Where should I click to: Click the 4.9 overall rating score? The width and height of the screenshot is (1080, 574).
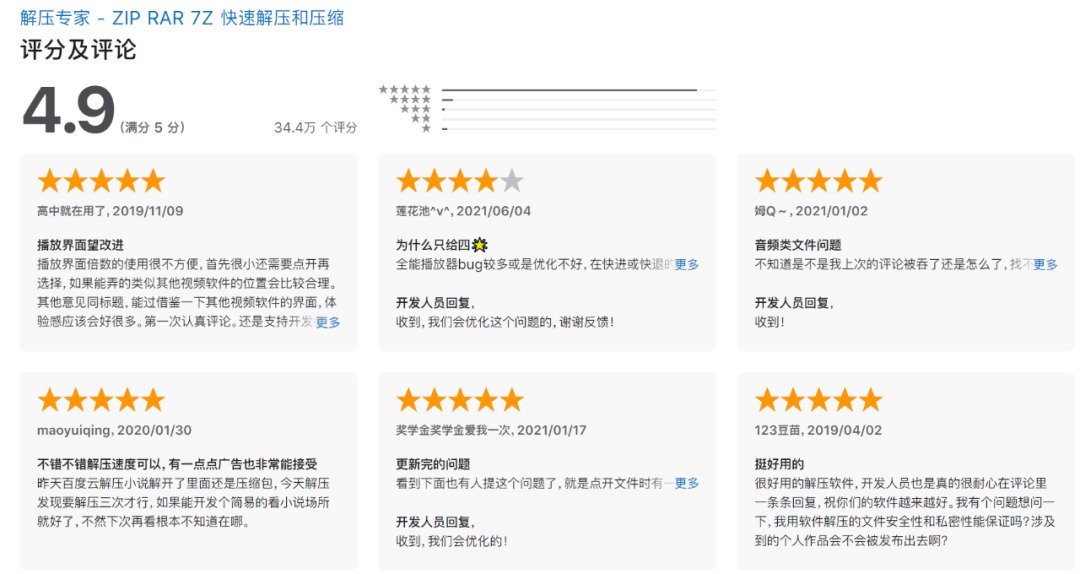pos(68,110)
